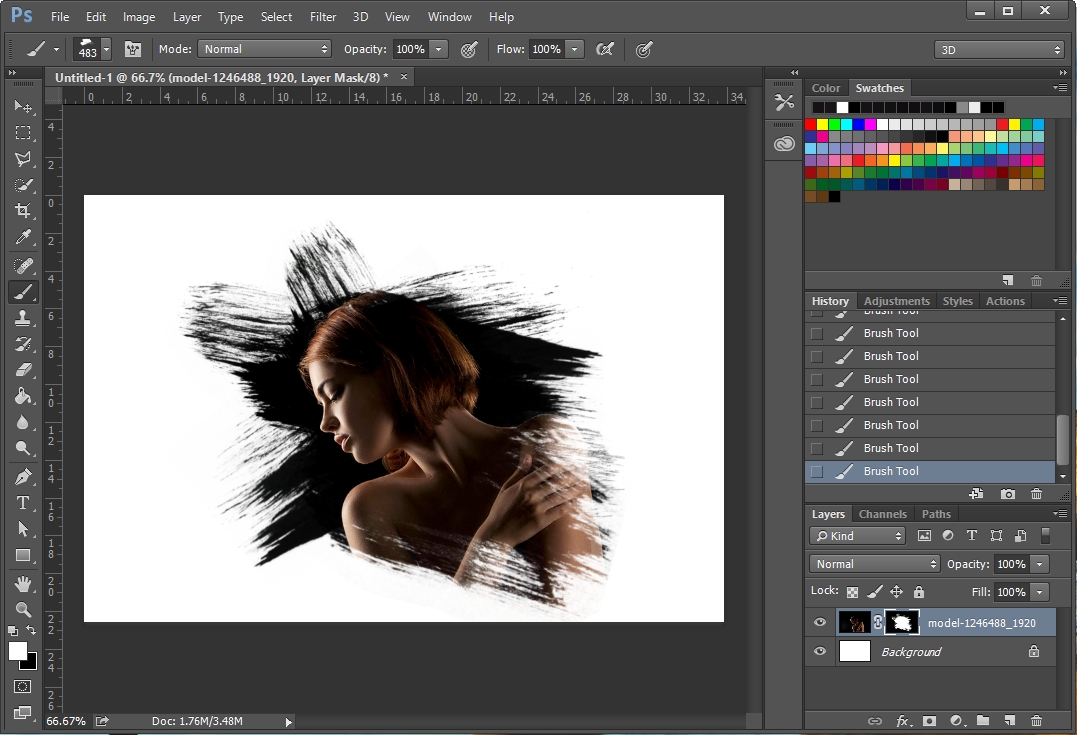Open the layer blend mode dropdown
Image resolution: width=1077 pixels, height=735 pixels.
(874, 564)
